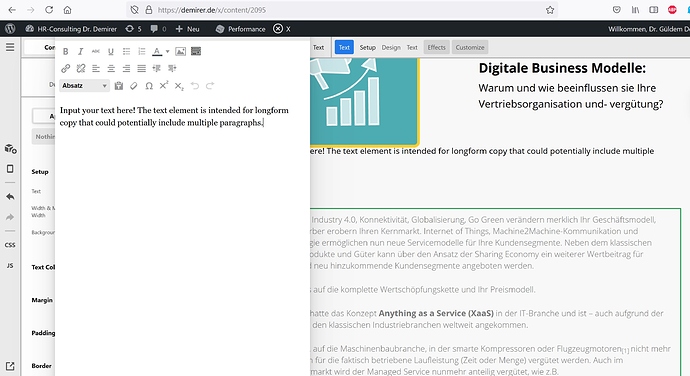Center-align the text
Viewport: 690px width, 376px height.
[x=111, y=68]
